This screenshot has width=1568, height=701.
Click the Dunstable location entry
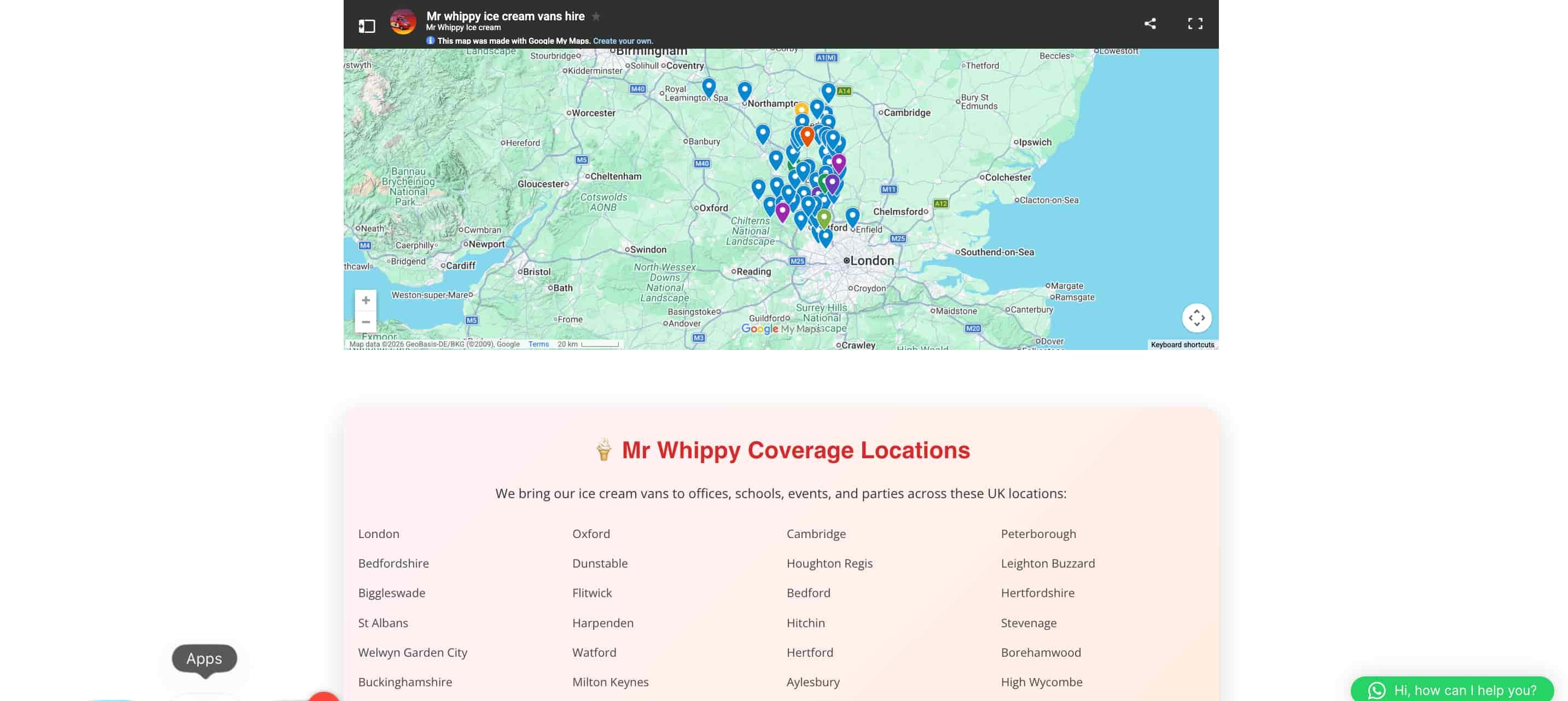(x=600, y=563)
